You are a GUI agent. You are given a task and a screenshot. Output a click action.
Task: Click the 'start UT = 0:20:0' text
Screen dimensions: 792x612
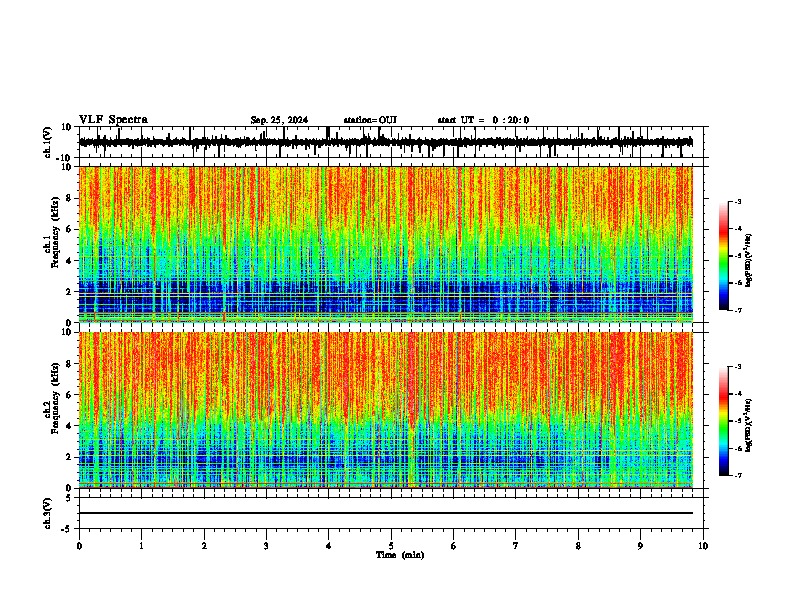[x=483, y=120]
